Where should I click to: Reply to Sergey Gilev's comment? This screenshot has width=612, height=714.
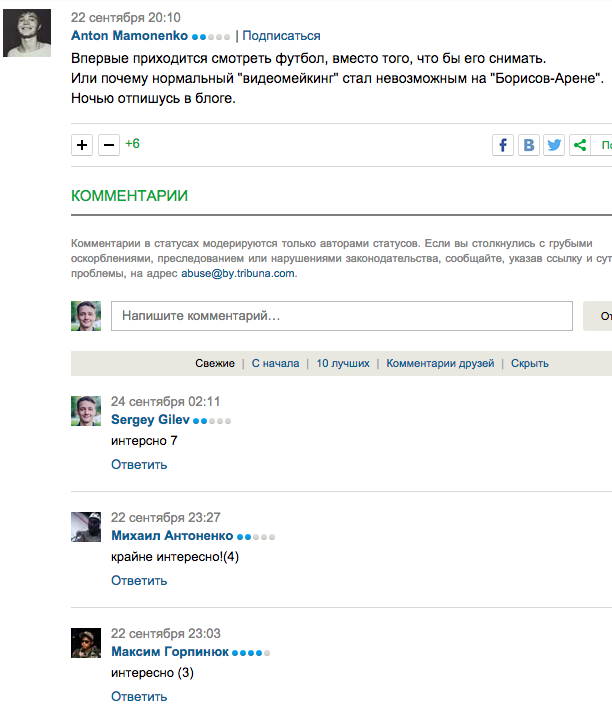(x=139, y=464)
